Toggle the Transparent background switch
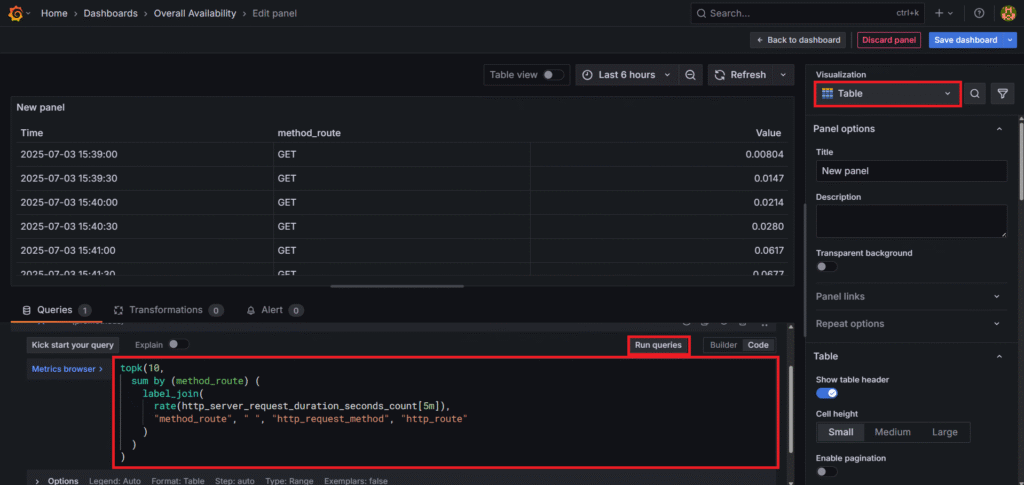The height and width of the screenshot is (485, 1024). (x=826, y=267)
